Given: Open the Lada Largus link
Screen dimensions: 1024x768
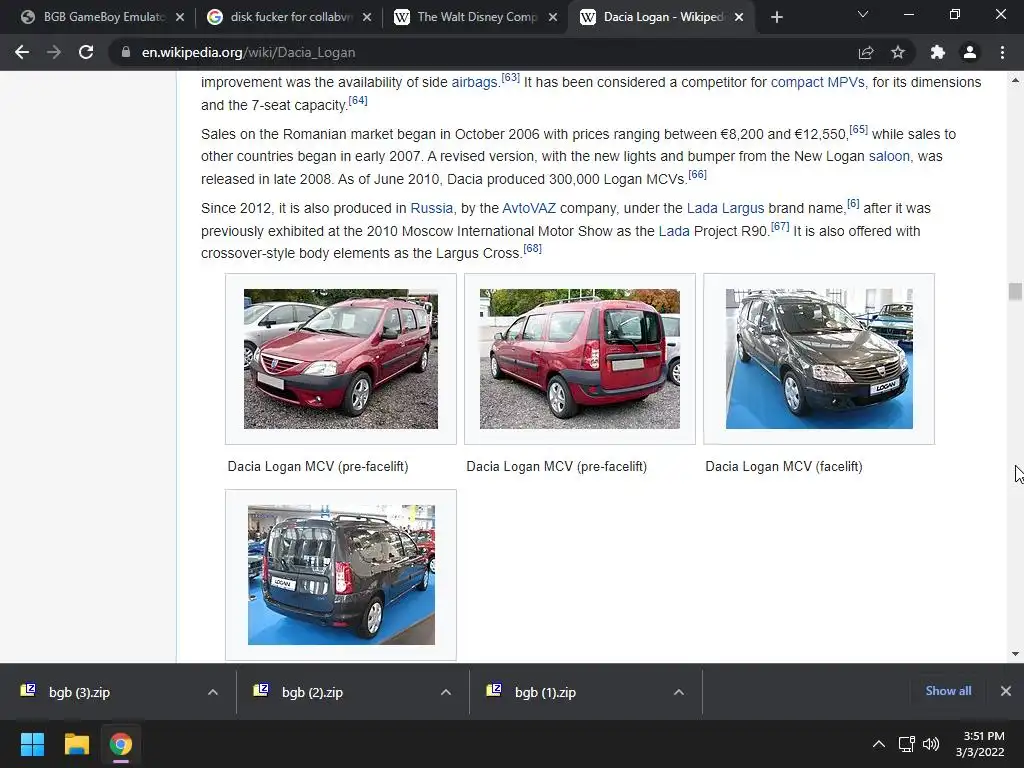Looking at the screenshot, I should (x=725, y=208).
